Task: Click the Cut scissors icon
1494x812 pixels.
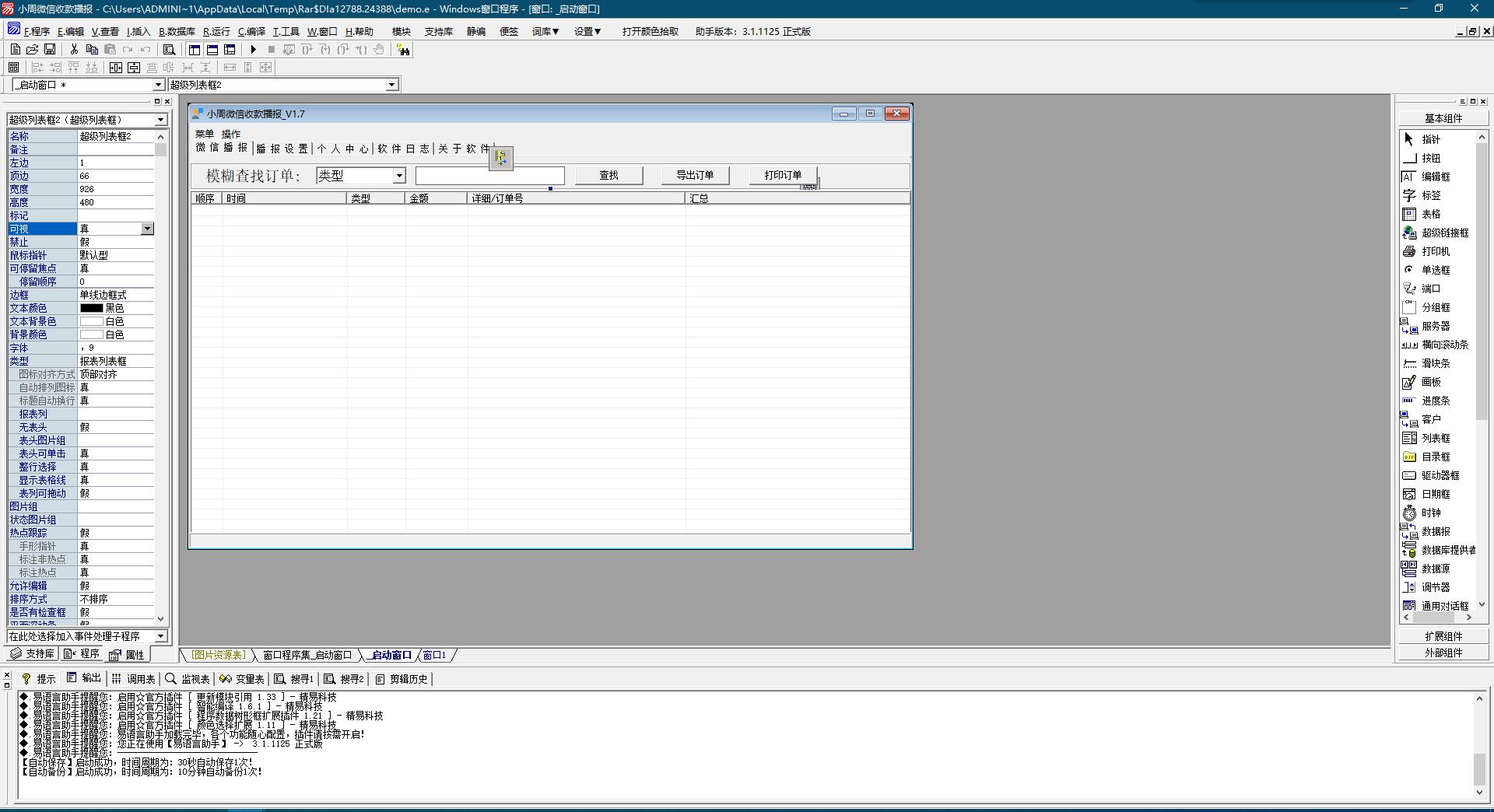Action: point(74,49)
